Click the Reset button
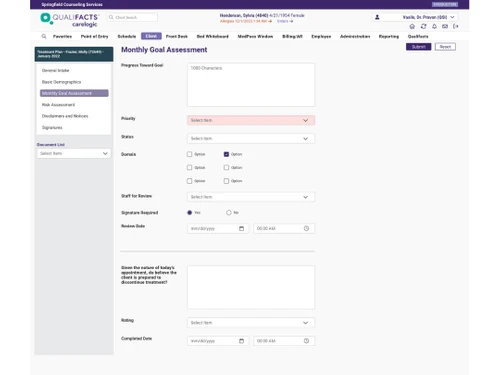This screenshot has width=500, height=375. [445, 47]
